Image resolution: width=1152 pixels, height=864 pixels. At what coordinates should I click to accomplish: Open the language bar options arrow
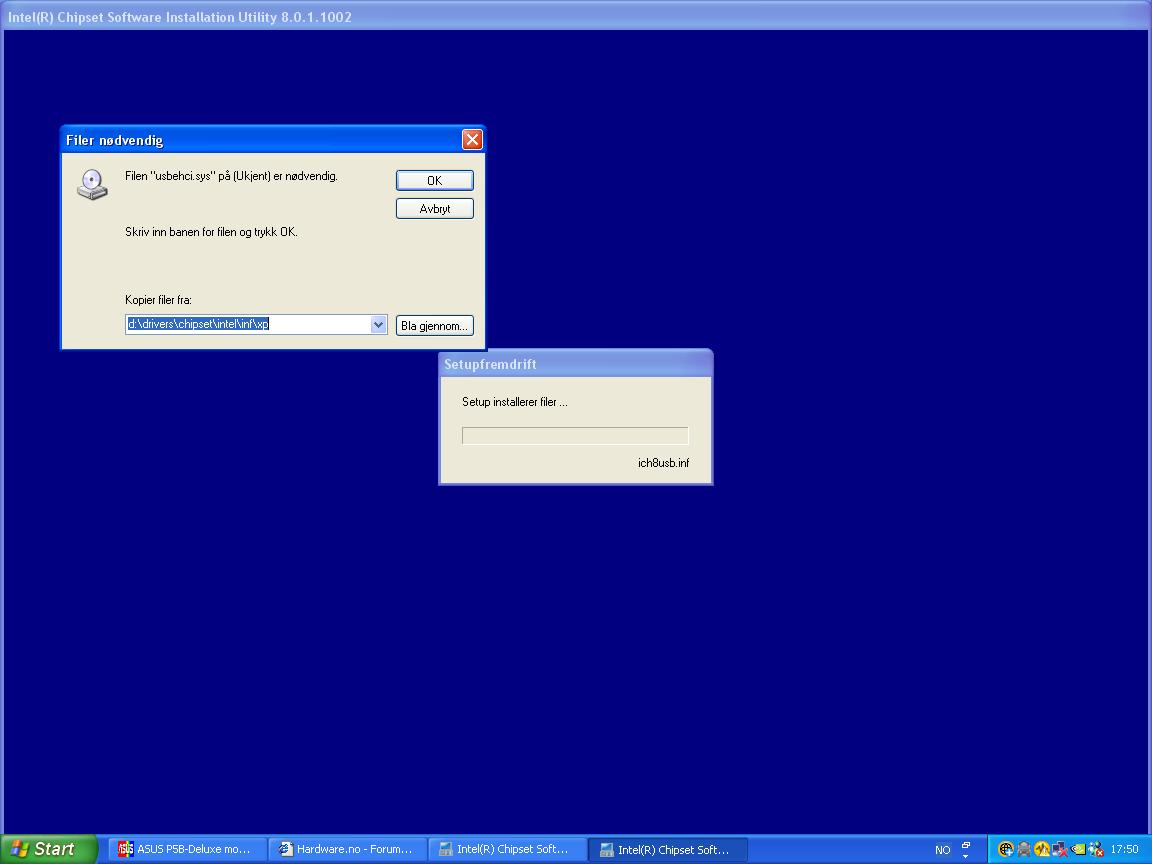click(x=966, y=857)
